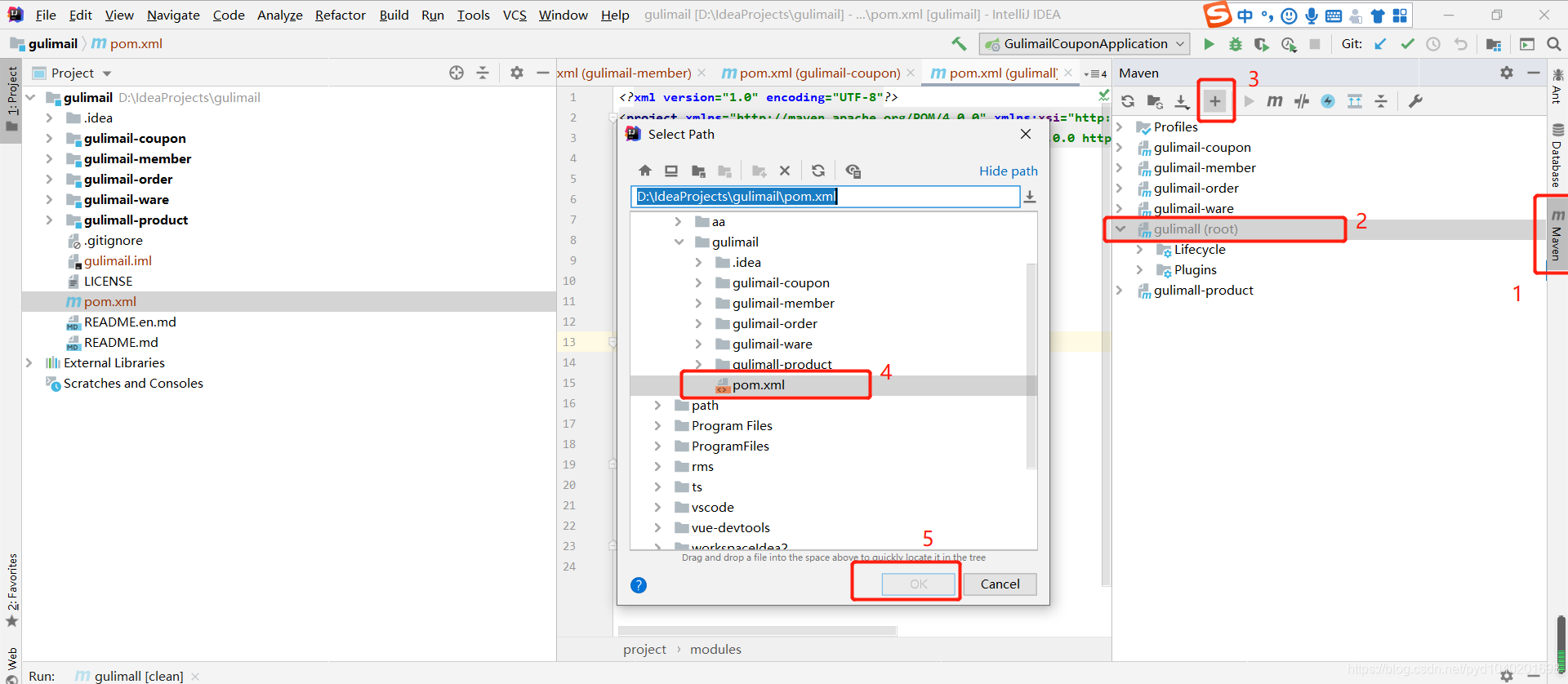1568x684 pixels.
Task: Expand Plugins node in Maven panel
Action: click(x=1140, y=270)
